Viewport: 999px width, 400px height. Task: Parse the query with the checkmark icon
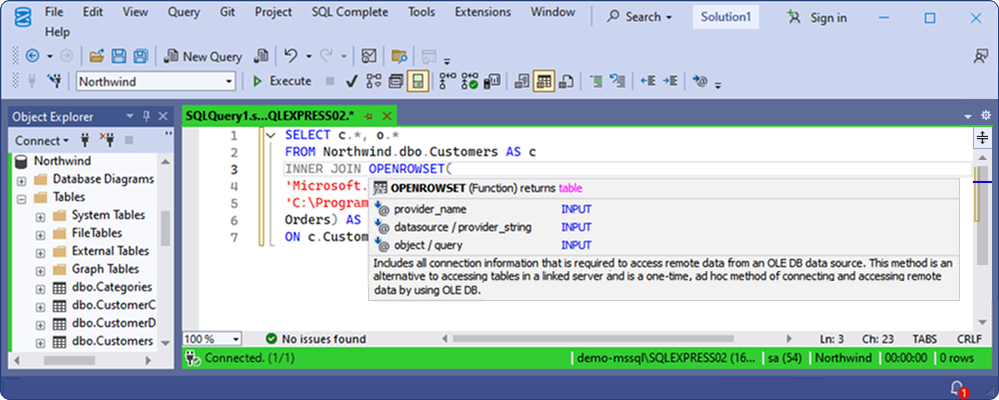point(351,81)
